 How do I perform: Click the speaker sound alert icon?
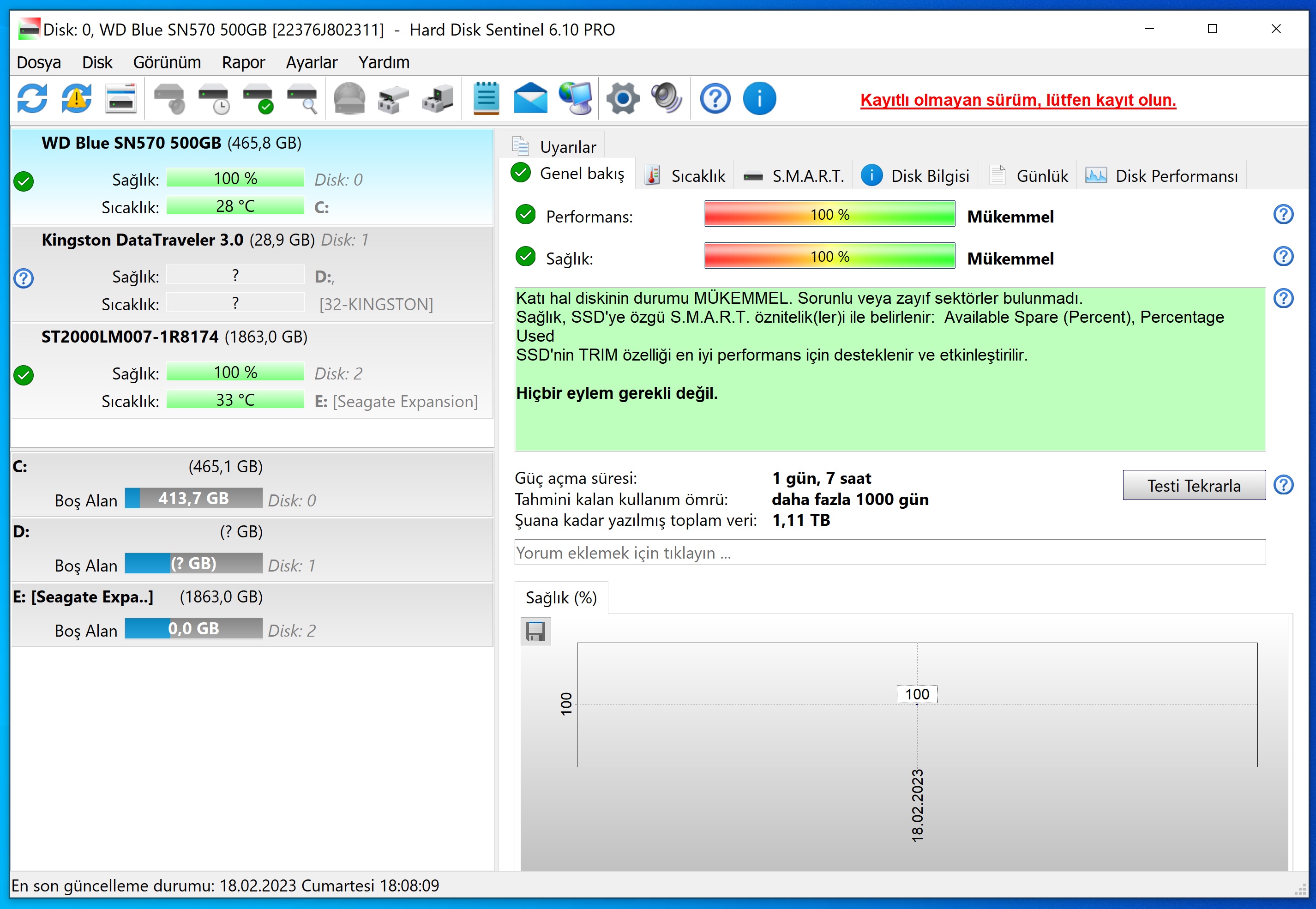(x=667, y=98)
